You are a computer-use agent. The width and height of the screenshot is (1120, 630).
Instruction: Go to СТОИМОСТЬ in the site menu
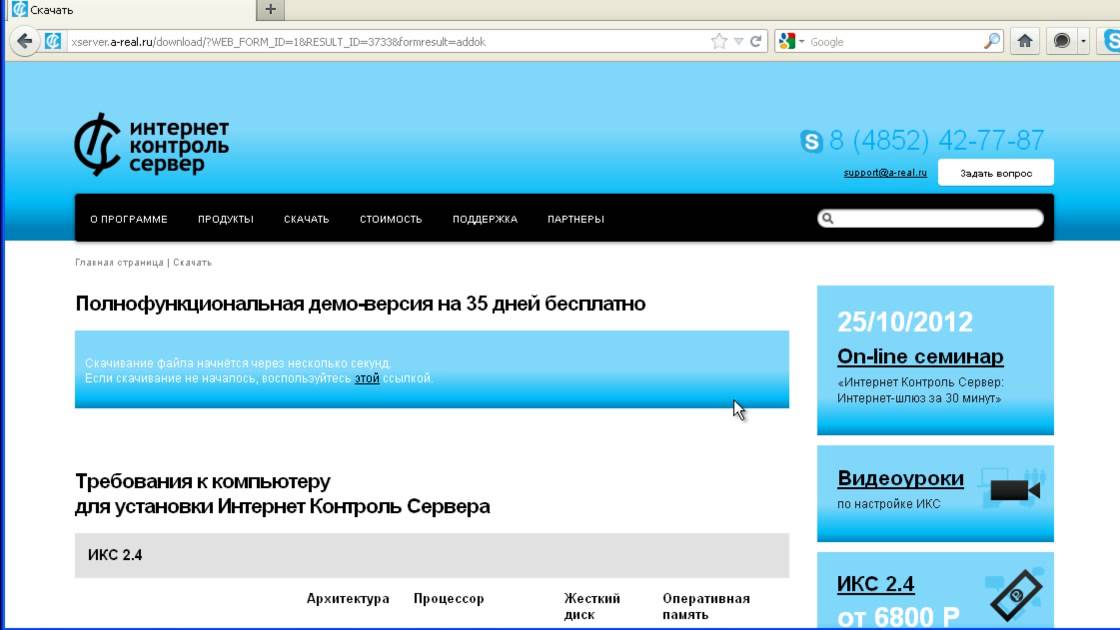pyautogui.click(x=391, y=219)
